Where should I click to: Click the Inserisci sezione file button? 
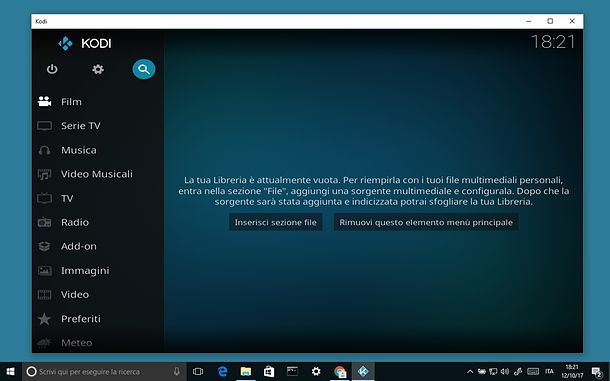(x=275, y=222)
